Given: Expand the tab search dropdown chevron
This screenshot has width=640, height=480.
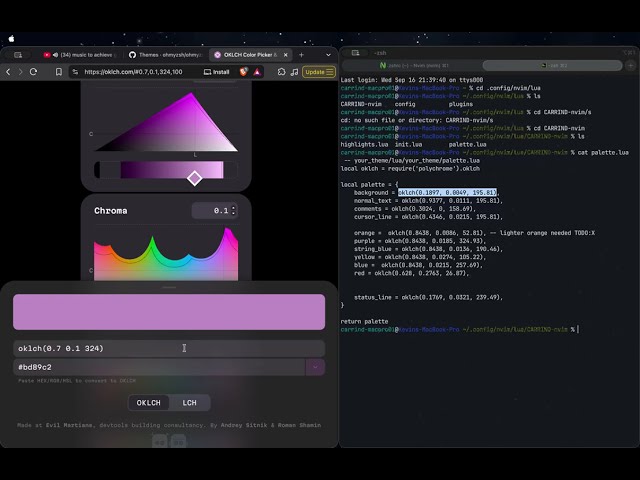Looking at the screenshot, I should 328,55.
